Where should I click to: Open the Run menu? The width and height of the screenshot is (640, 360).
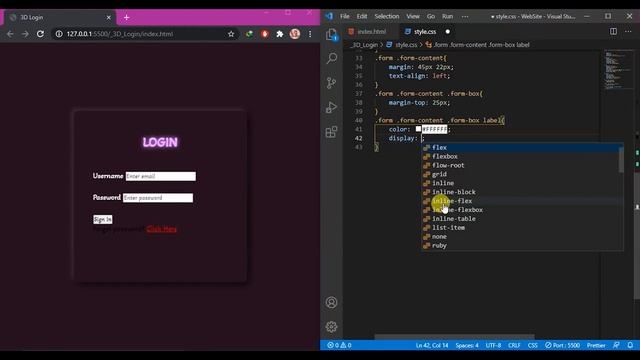(447, 16)
